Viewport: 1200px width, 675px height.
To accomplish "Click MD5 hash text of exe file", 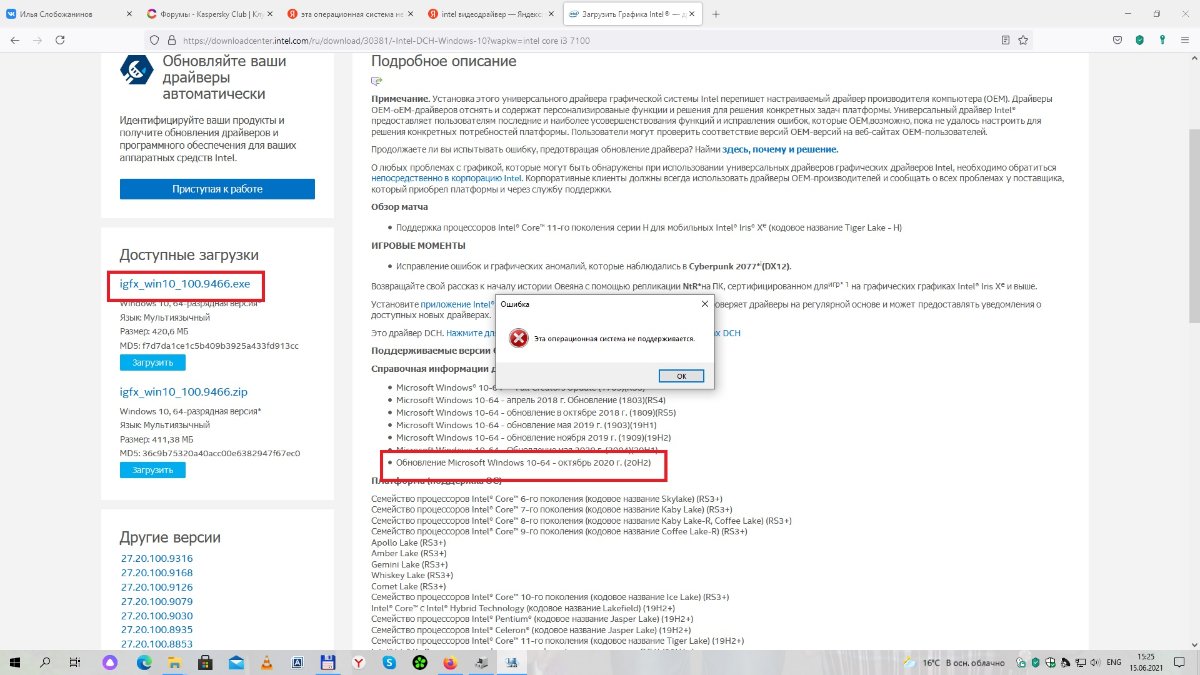I will pyautogui.click(x=209, y=346).
